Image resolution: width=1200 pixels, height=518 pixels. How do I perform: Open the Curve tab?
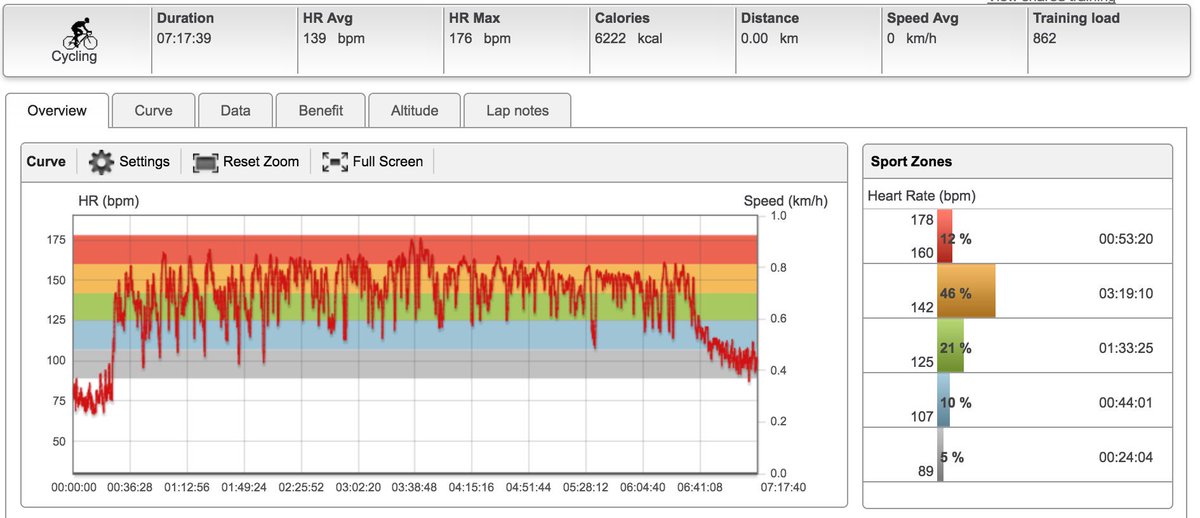pyautogui.click(x=153, y=111)
